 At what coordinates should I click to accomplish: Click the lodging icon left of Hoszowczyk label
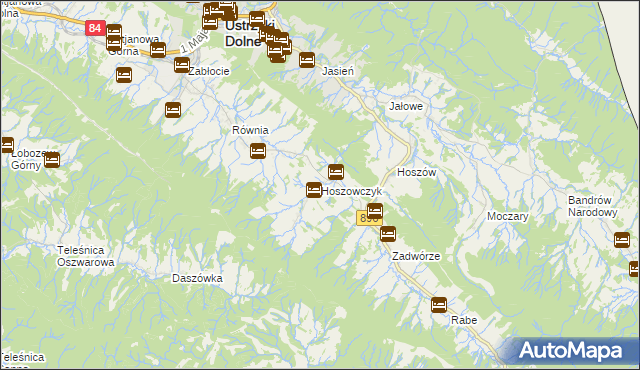[313, 190]
